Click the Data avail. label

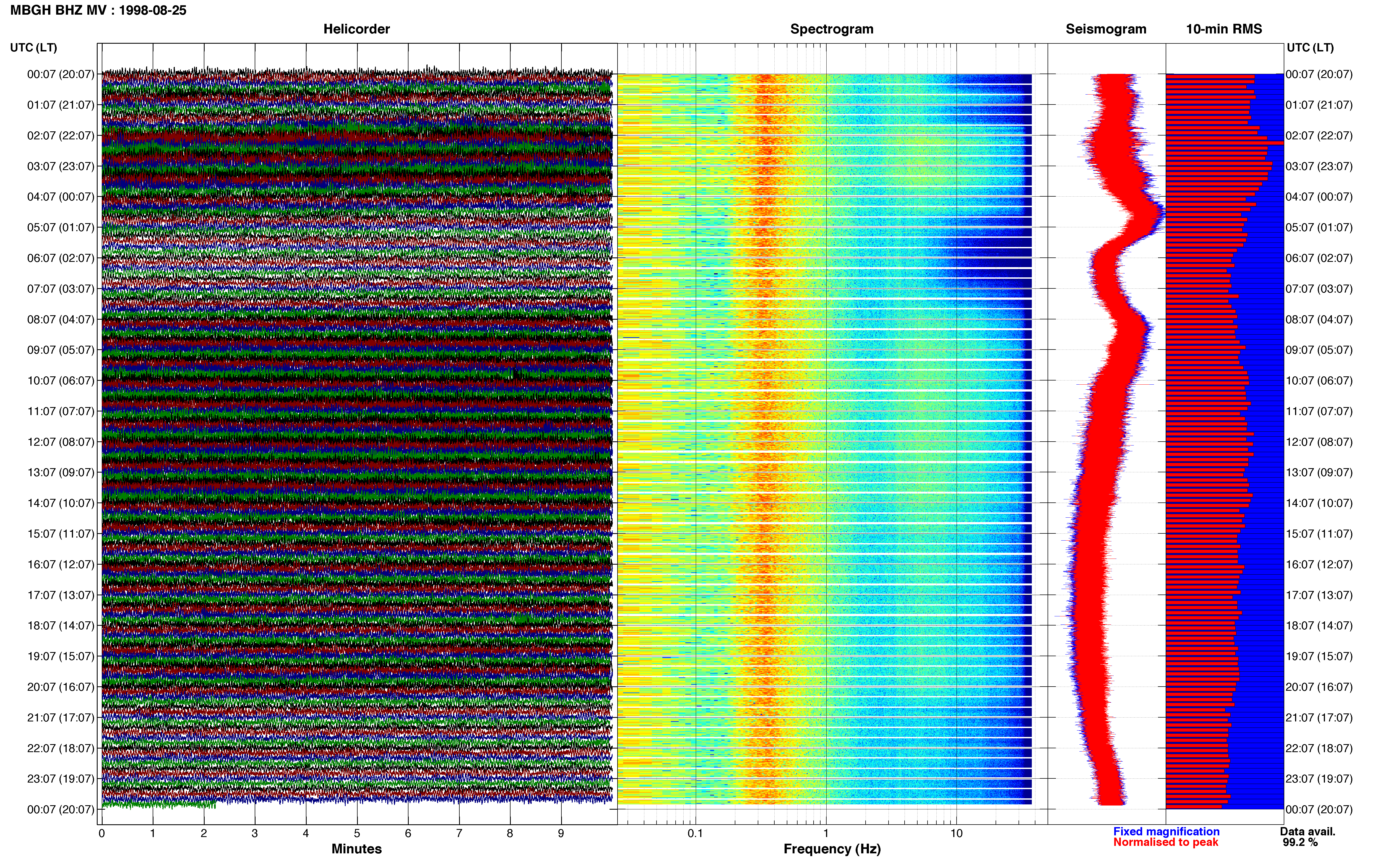[1308, 831]
